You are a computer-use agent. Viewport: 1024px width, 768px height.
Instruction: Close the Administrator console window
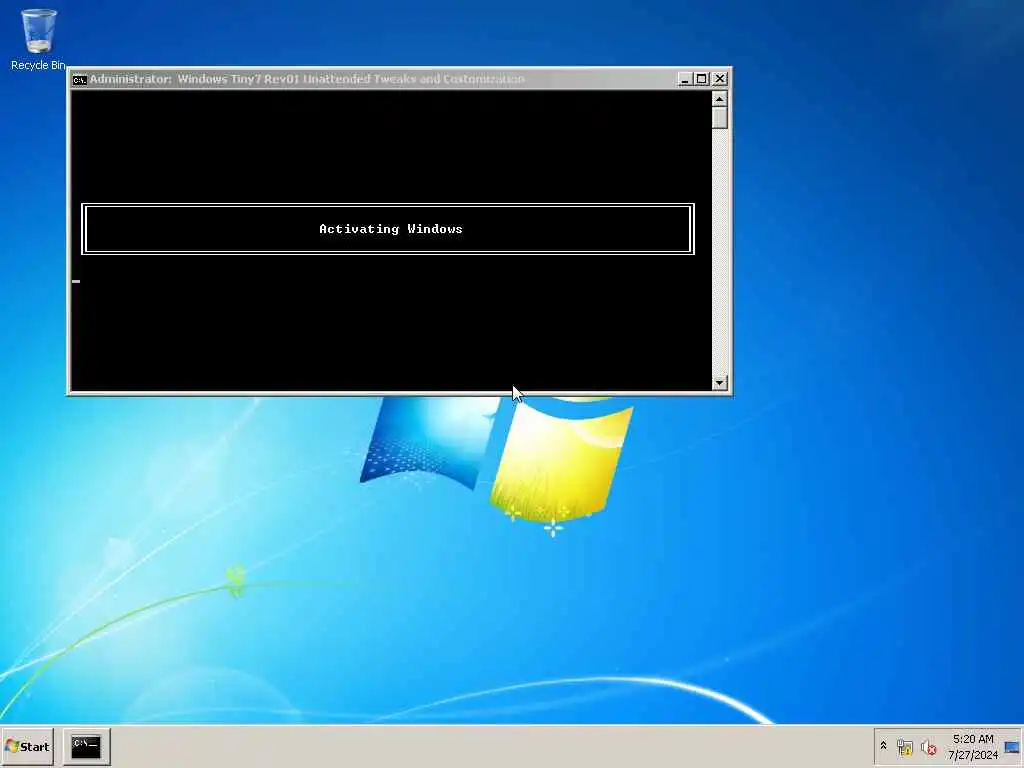[x=720, y=79]
